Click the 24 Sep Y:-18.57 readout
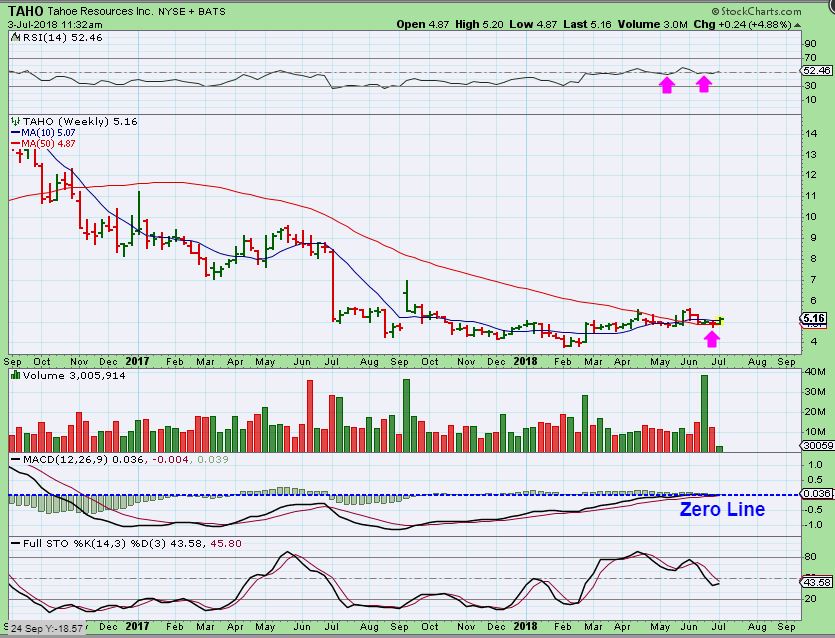 click(x=46, y=628)
